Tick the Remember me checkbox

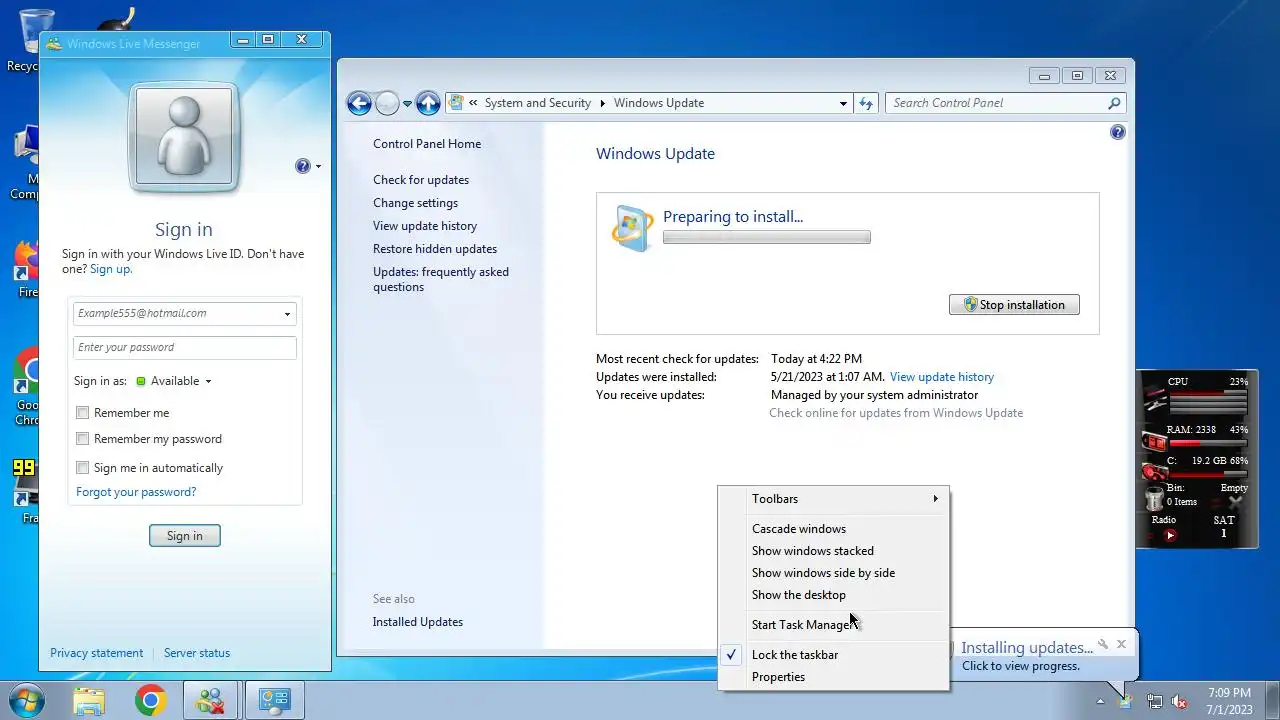pyautogui.click(x=83, y=413)
